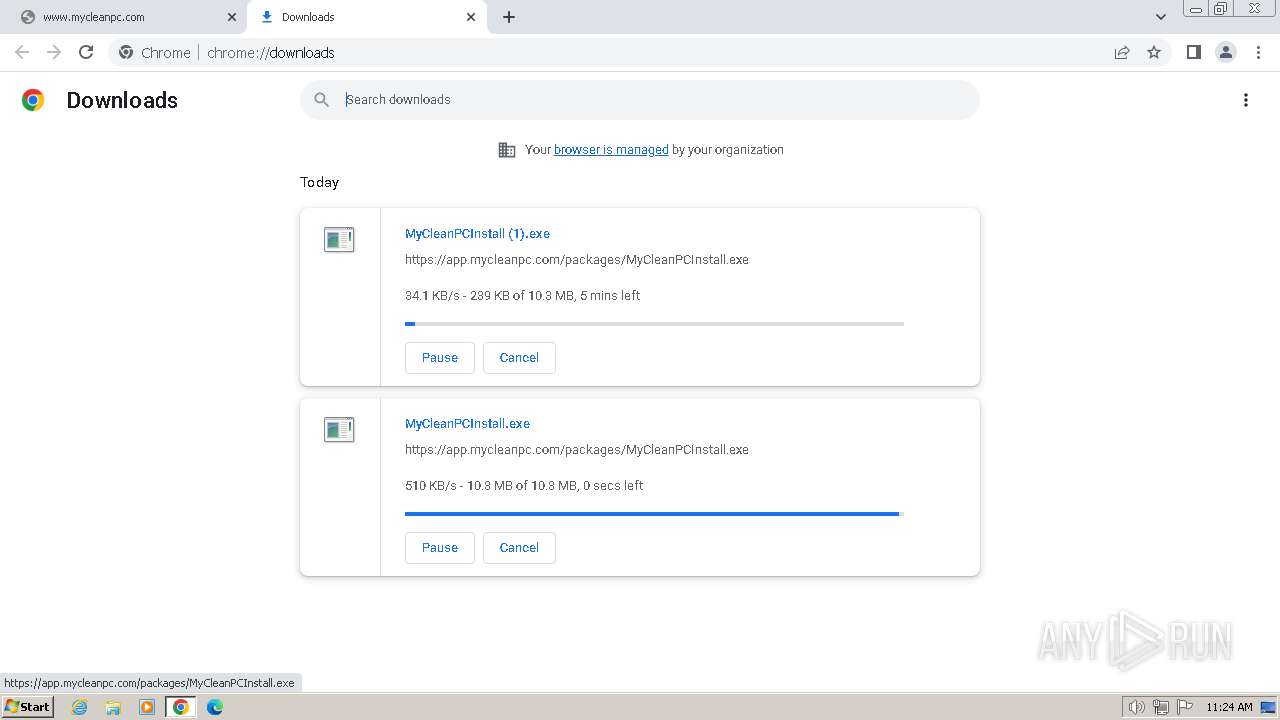Screen dimensions: 1280x720
Task: Click the Chrome logo beside Downloads title
Action: point(33,100)
